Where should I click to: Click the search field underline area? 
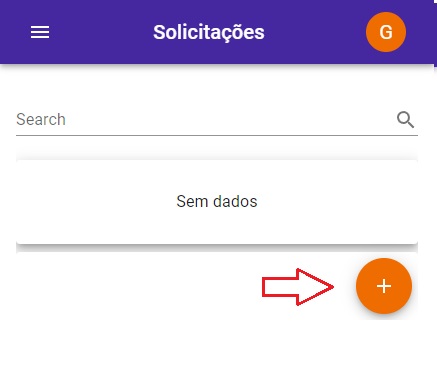coord(217,135)
